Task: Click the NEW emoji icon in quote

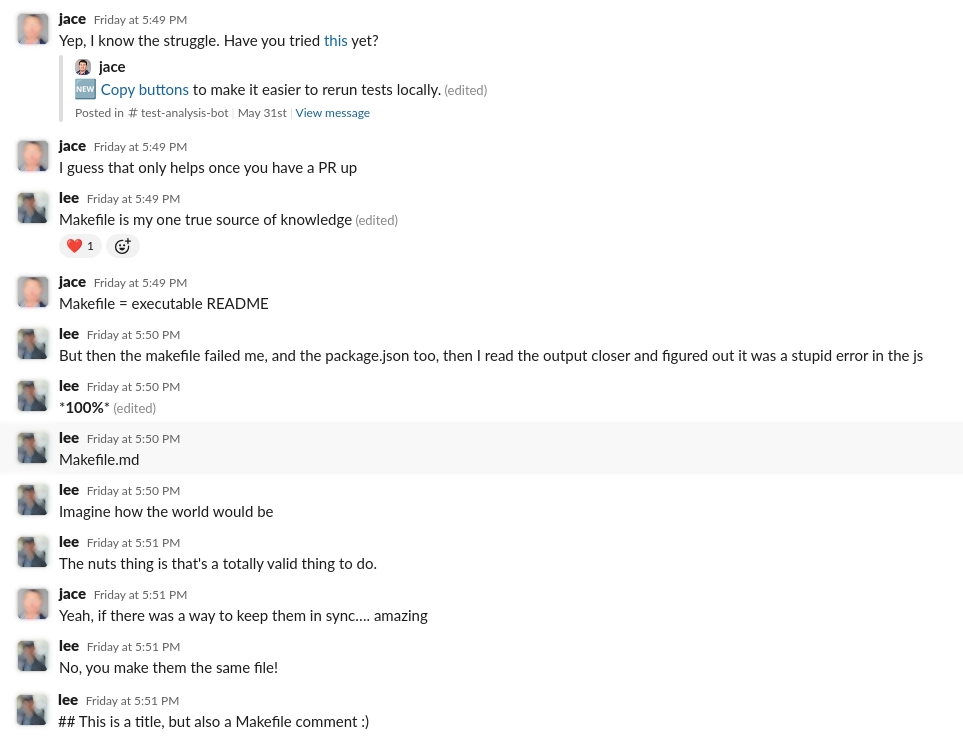Action: tap(85, 90)
